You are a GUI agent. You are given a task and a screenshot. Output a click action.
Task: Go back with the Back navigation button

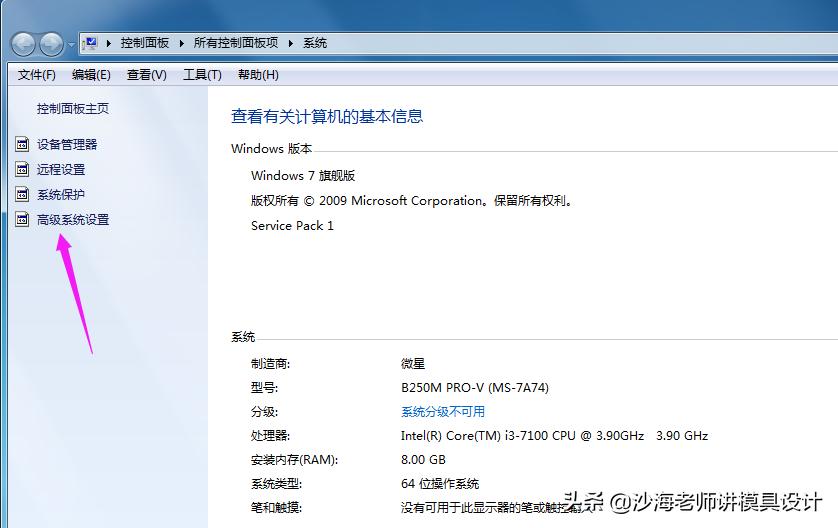23,44
